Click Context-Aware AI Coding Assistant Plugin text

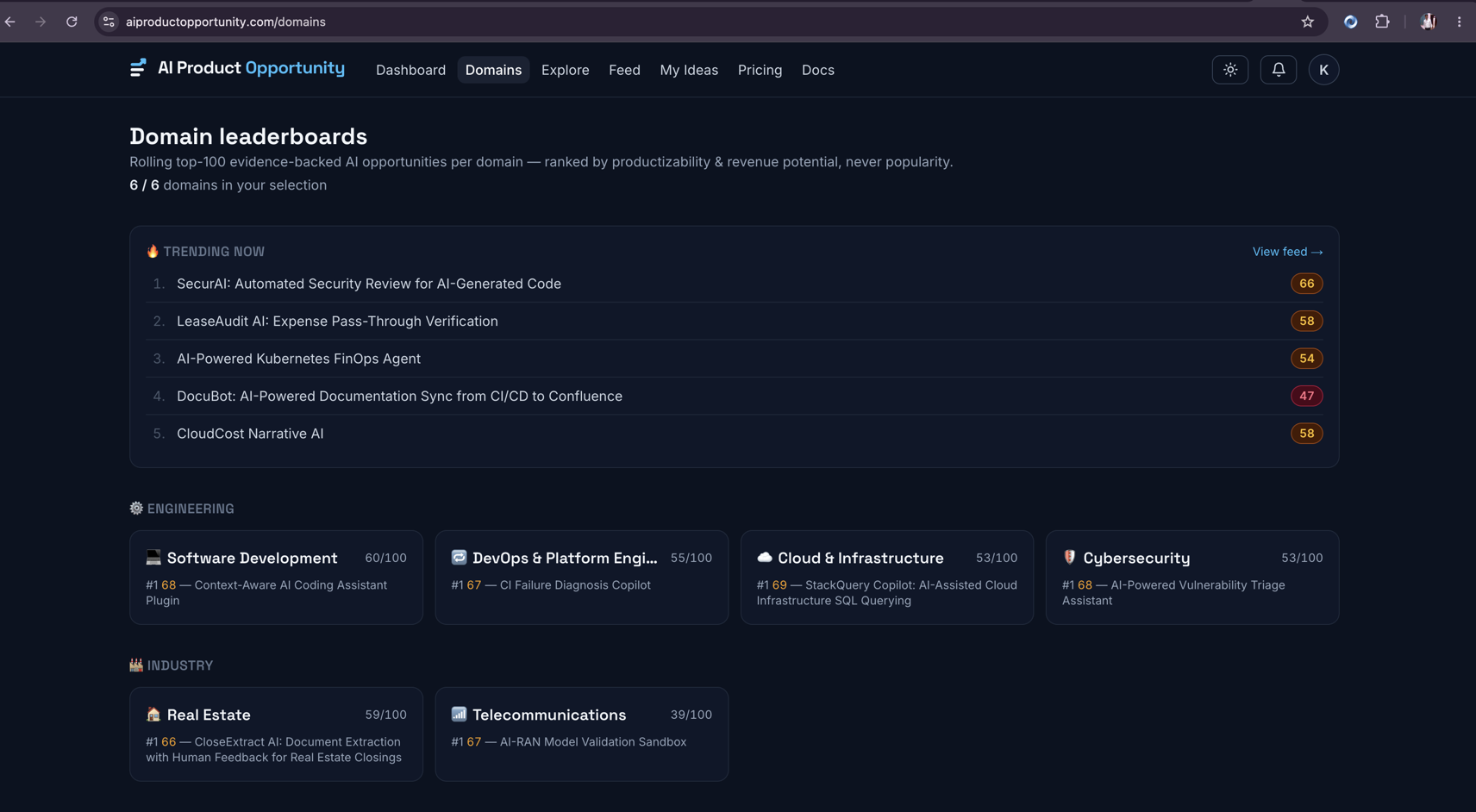[266, 592]
